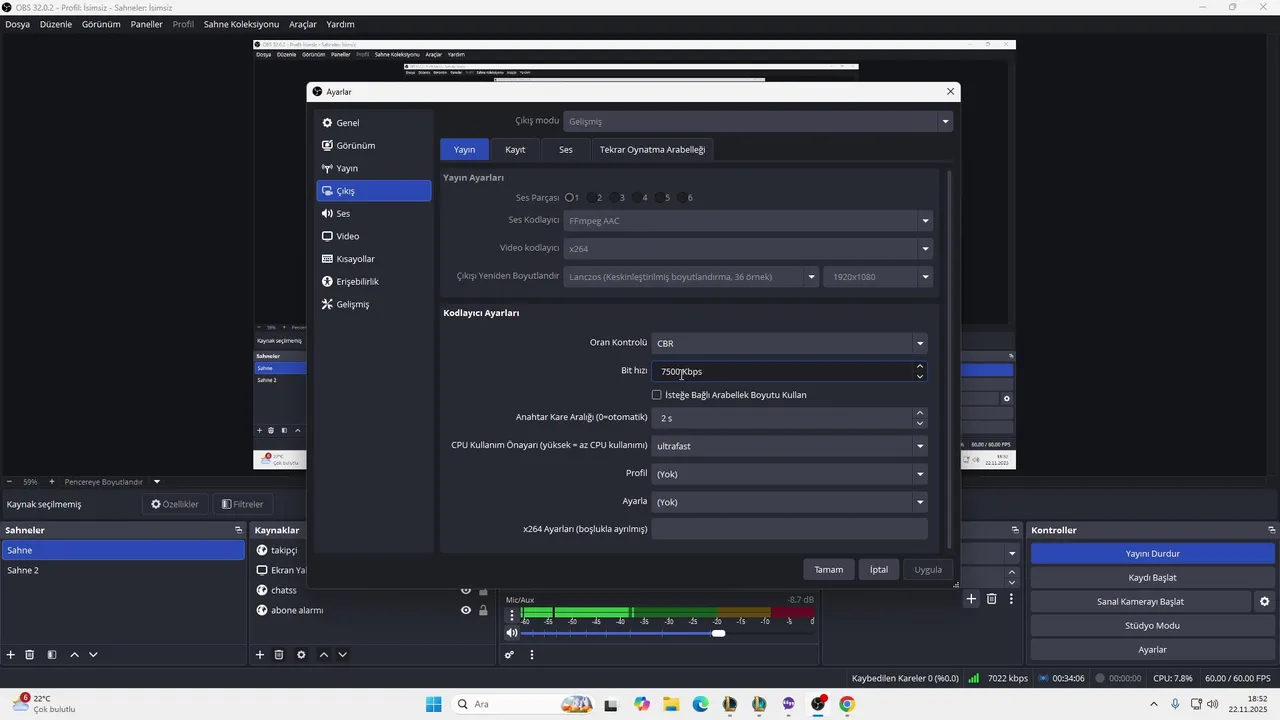Viewport: 1280px width, 720px height.
Task: Open Lanczos rescale filter dropdown
Action: pyautogui.click(x=692, y=277)
